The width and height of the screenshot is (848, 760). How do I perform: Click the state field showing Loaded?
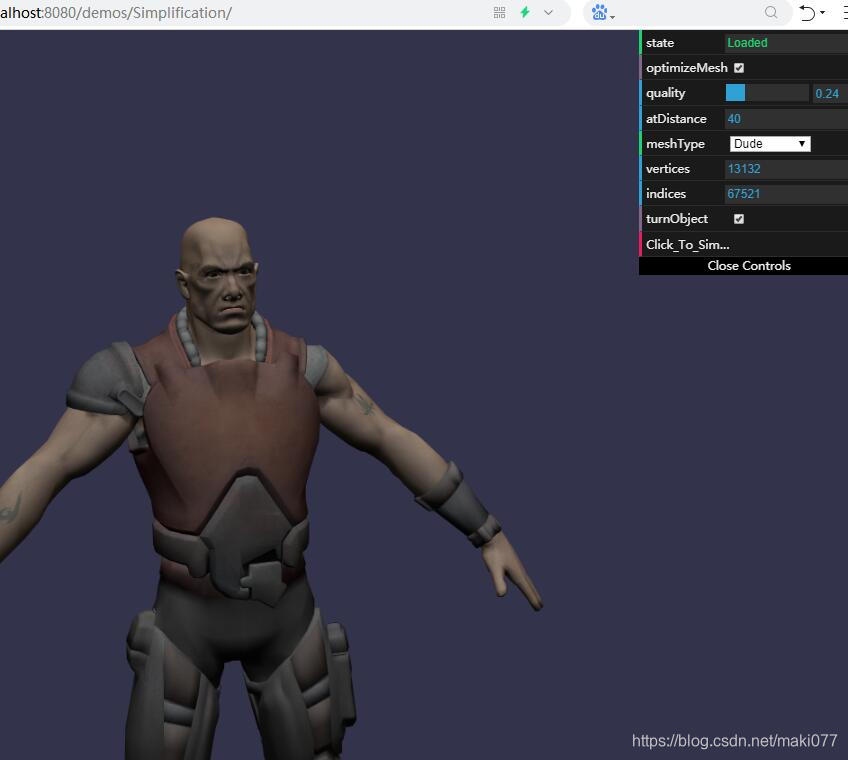tap(786, 43)
